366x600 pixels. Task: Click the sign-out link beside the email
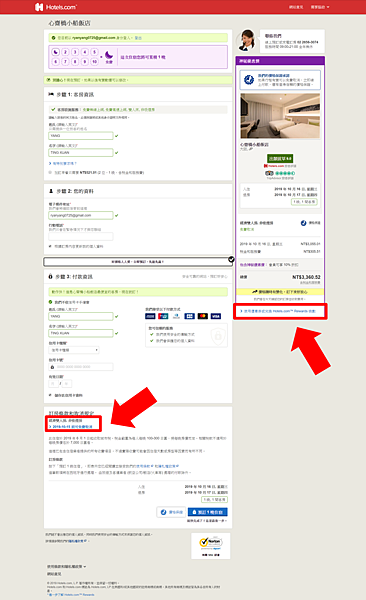point(138,38)
